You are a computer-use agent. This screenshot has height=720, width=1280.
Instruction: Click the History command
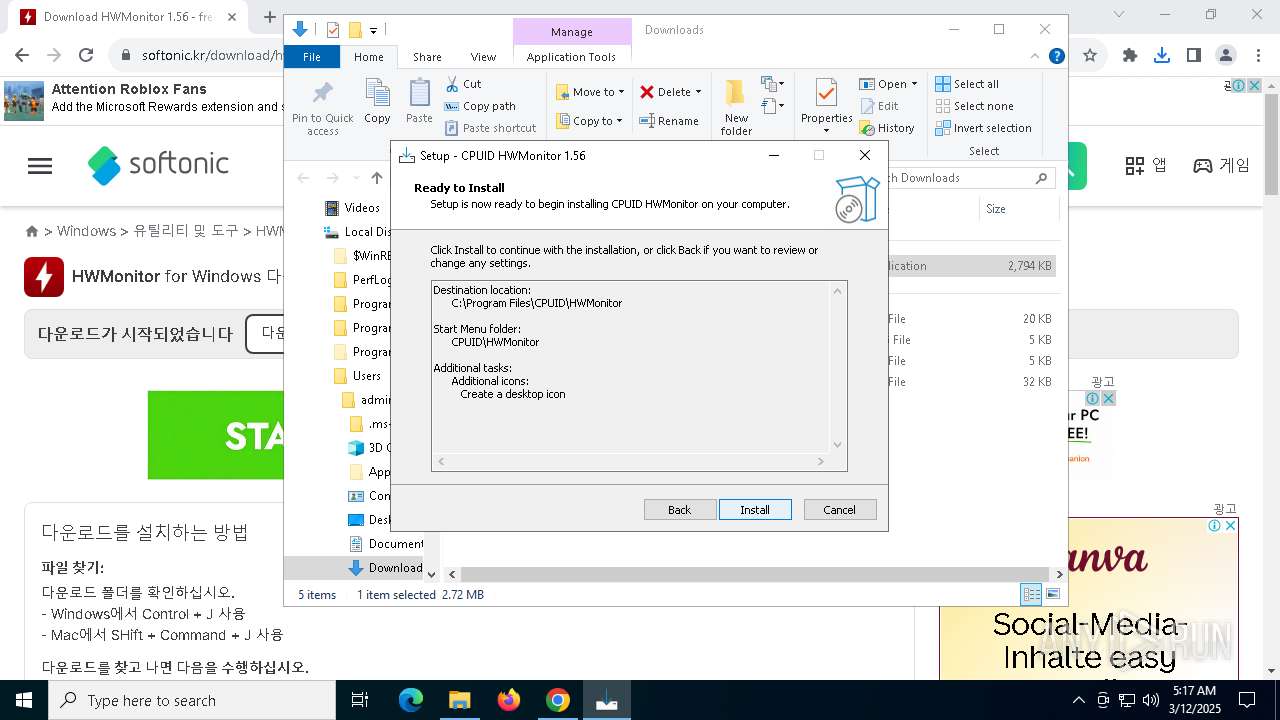tap(887, 128)
